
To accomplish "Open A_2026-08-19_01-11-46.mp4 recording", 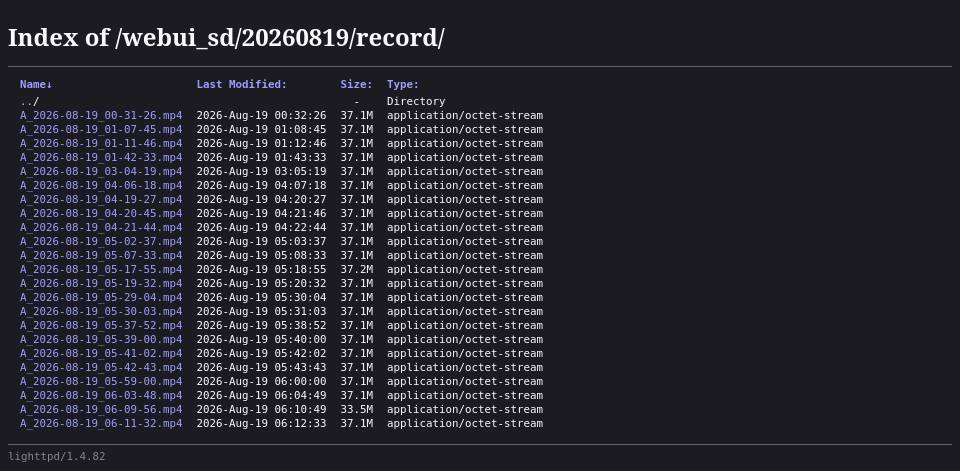I will tap(101, 144).
